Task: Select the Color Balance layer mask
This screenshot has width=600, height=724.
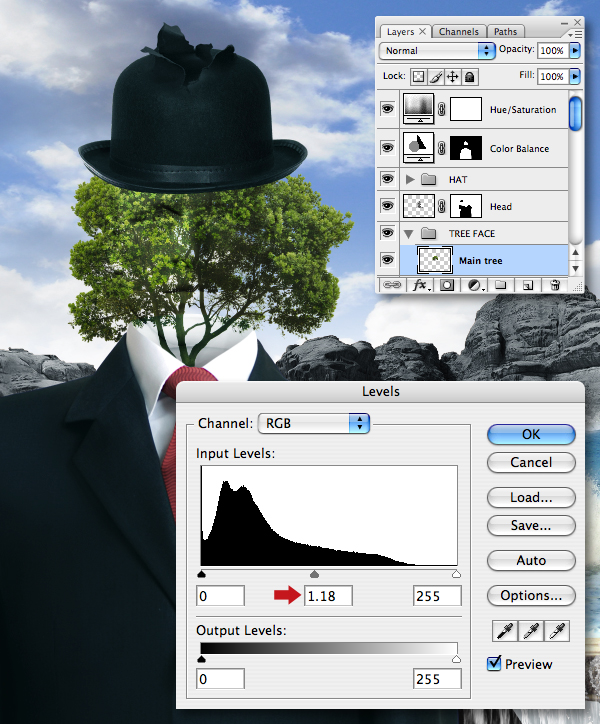Action: tap(466, 148)
